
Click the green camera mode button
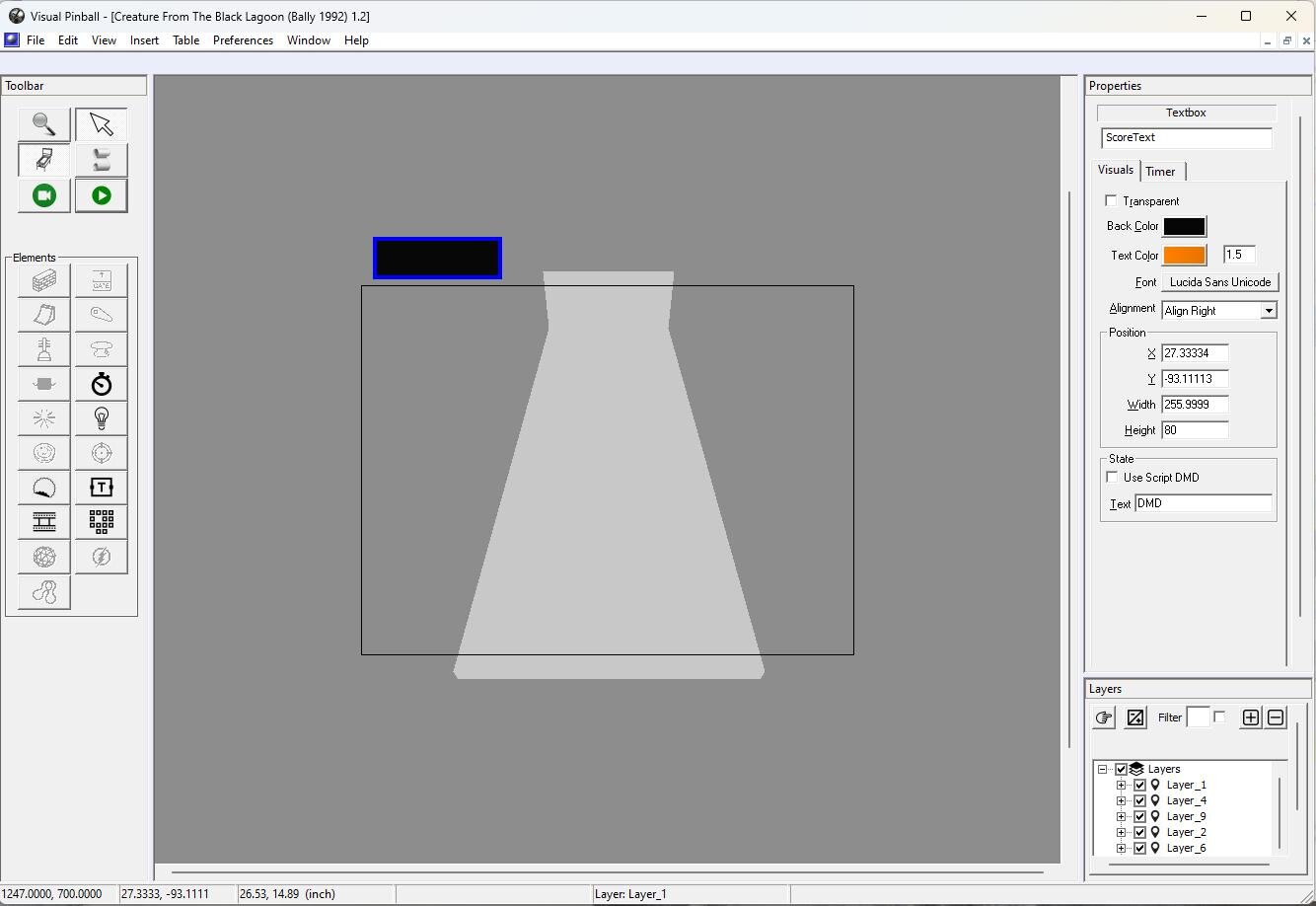(x=43, y=195)
